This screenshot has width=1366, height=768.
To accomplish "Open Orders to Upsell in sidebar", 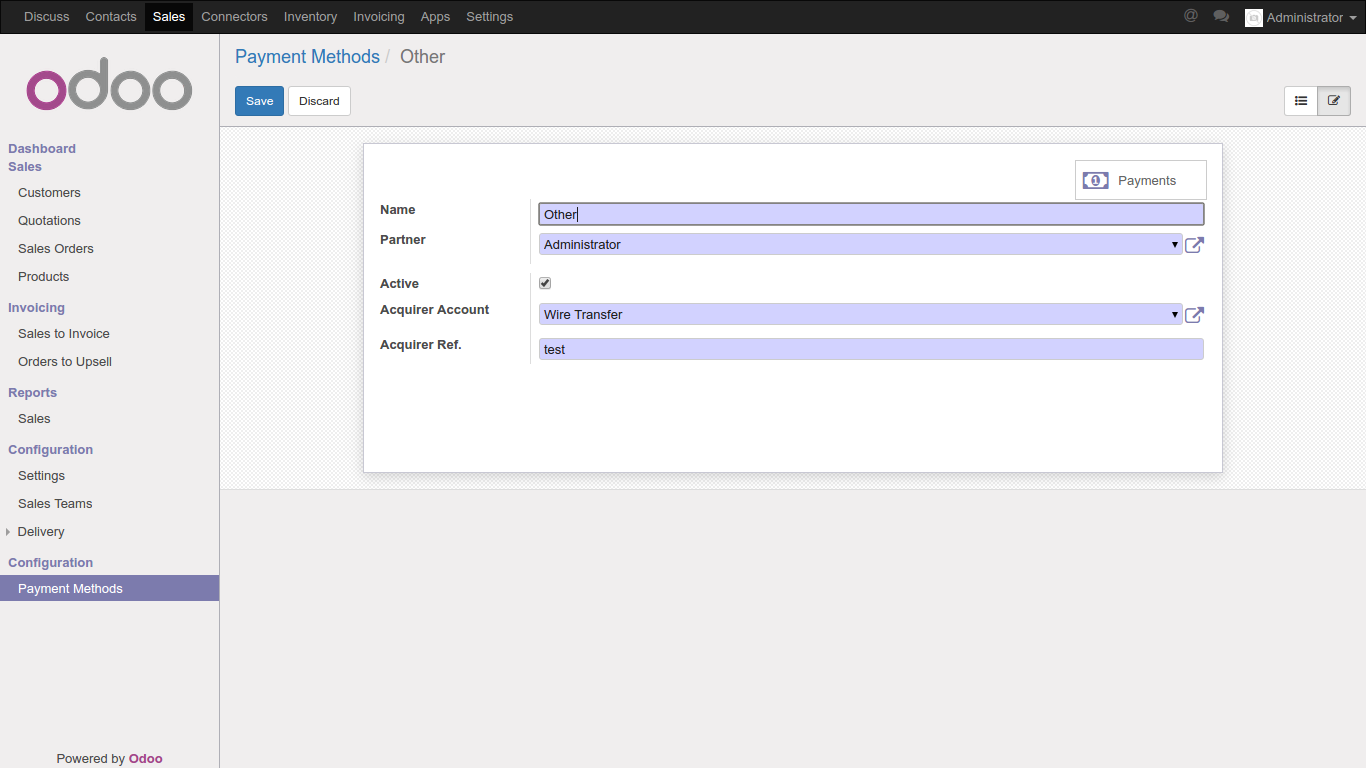I will tap(110, 362).
